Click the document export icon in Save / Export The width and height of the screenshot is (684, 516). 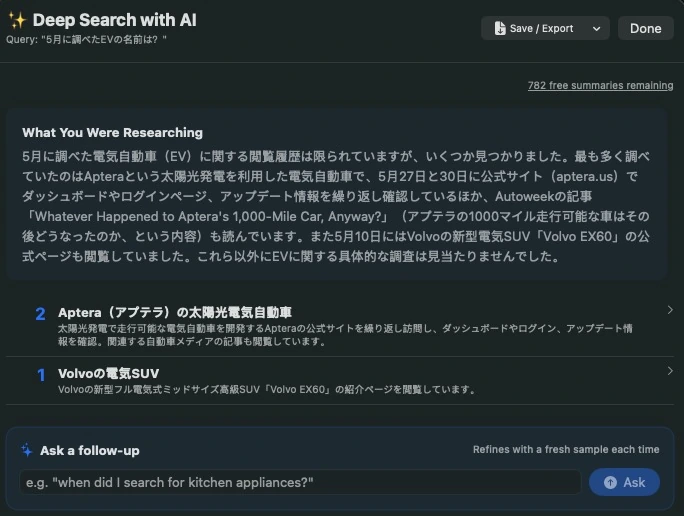coord(499,28)
